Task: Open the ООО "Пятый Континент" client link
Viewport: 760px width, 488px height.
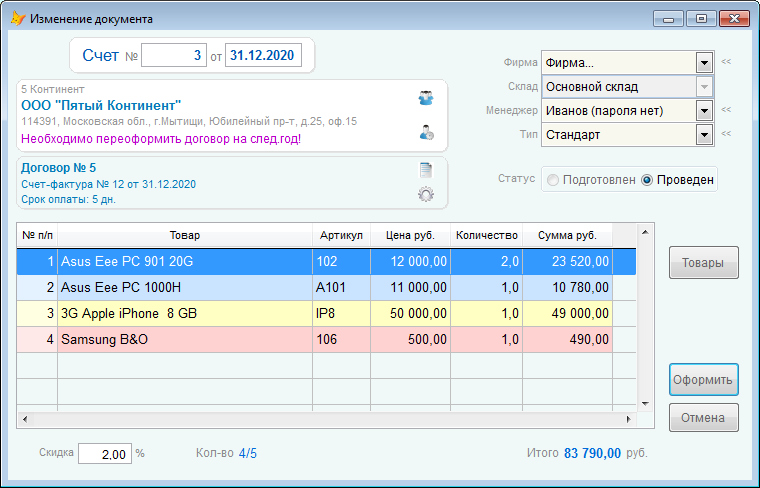Action: 101,105
